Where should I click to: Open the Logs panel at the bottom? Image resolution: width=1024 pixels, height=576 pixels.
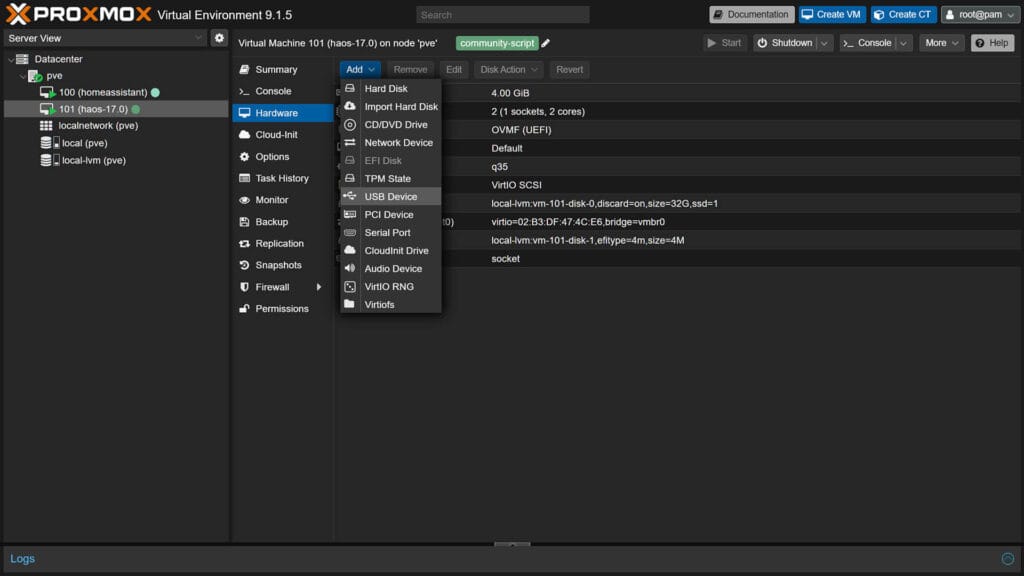point(22,558)
